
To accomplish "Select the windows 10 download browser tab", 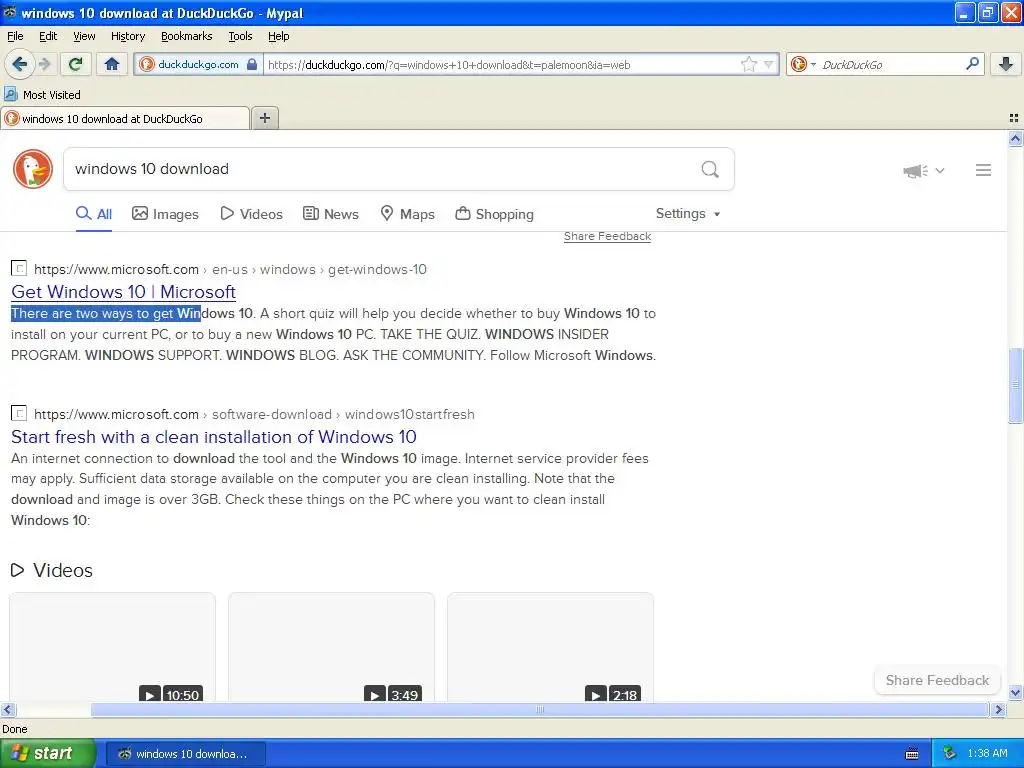I will [x=125, y=118].
